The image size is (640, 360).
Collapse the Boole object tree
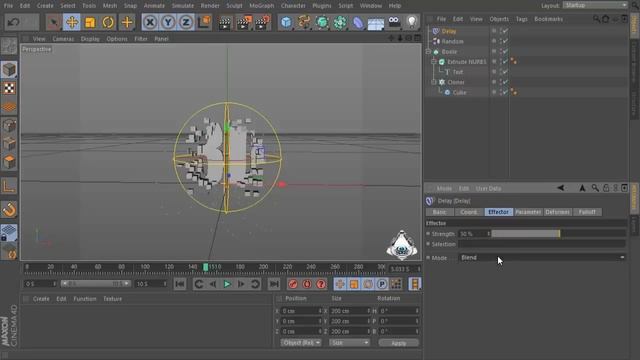click(x=428, y=52)
